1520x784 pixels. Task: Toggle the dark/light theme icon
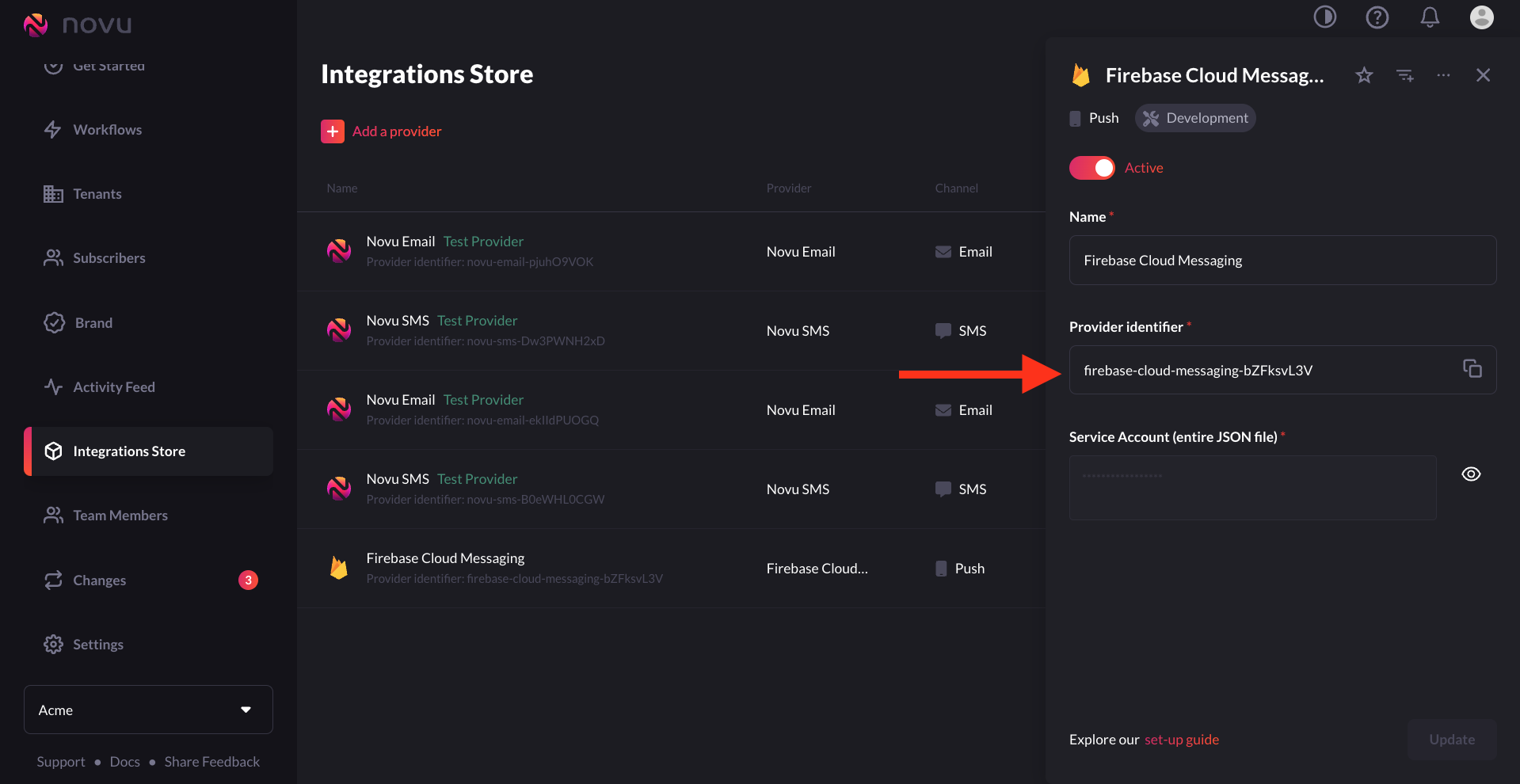1325,17
